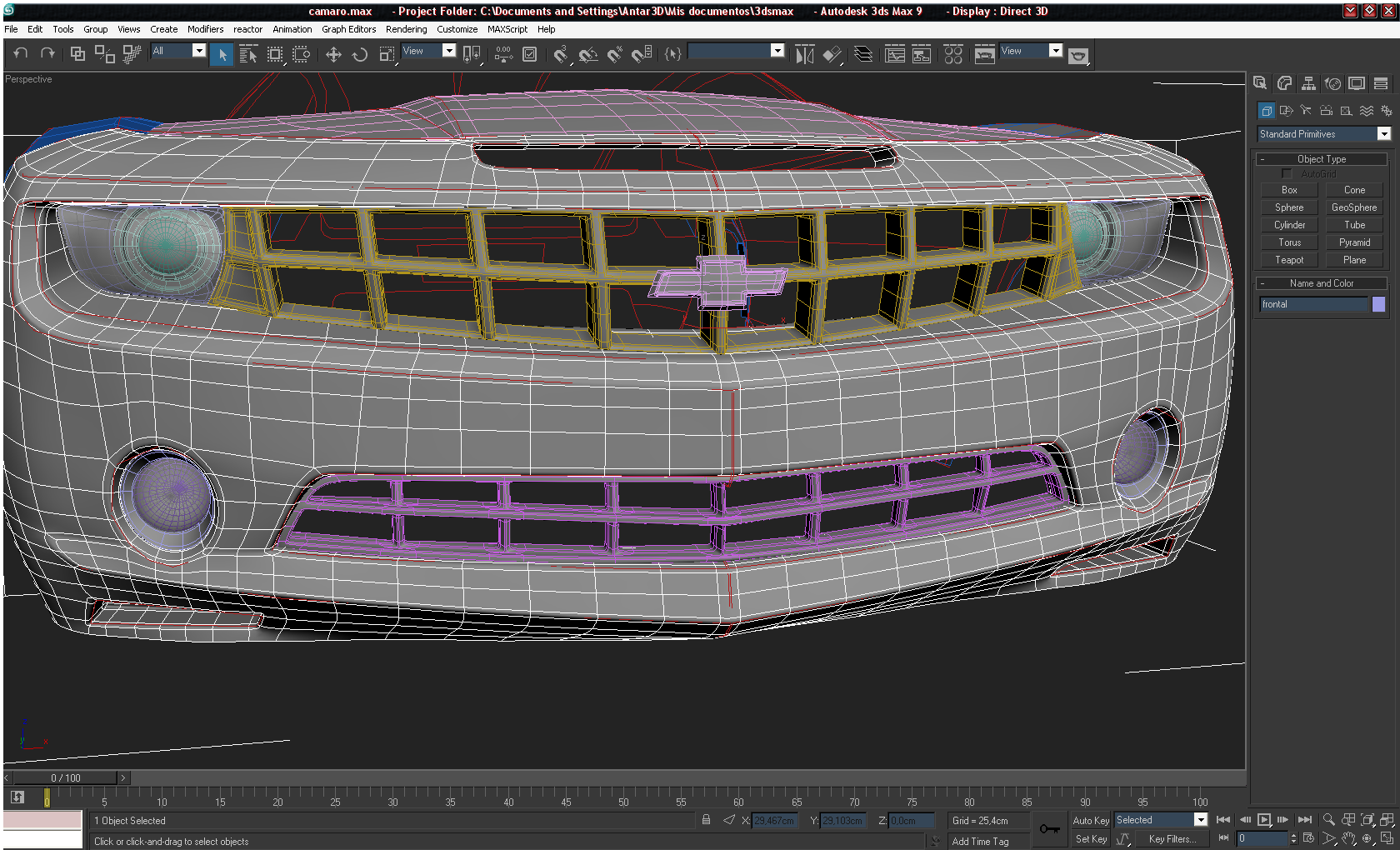
Task: Activate the Select and Rotate tool
Action: coord(360,54)
